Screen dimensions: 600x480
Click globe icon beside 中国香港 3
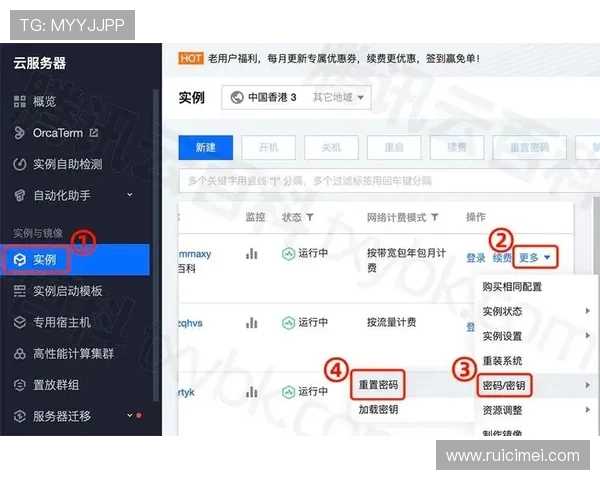(237, 97)
